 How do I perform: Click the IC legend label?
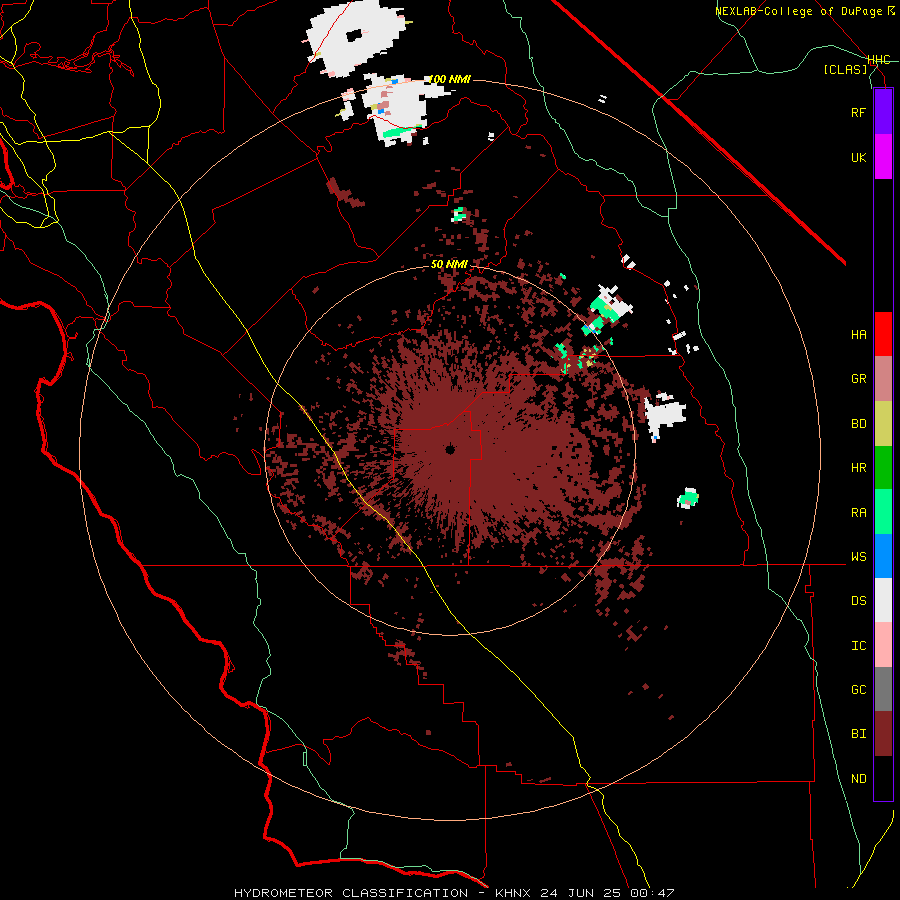[859, 646]
